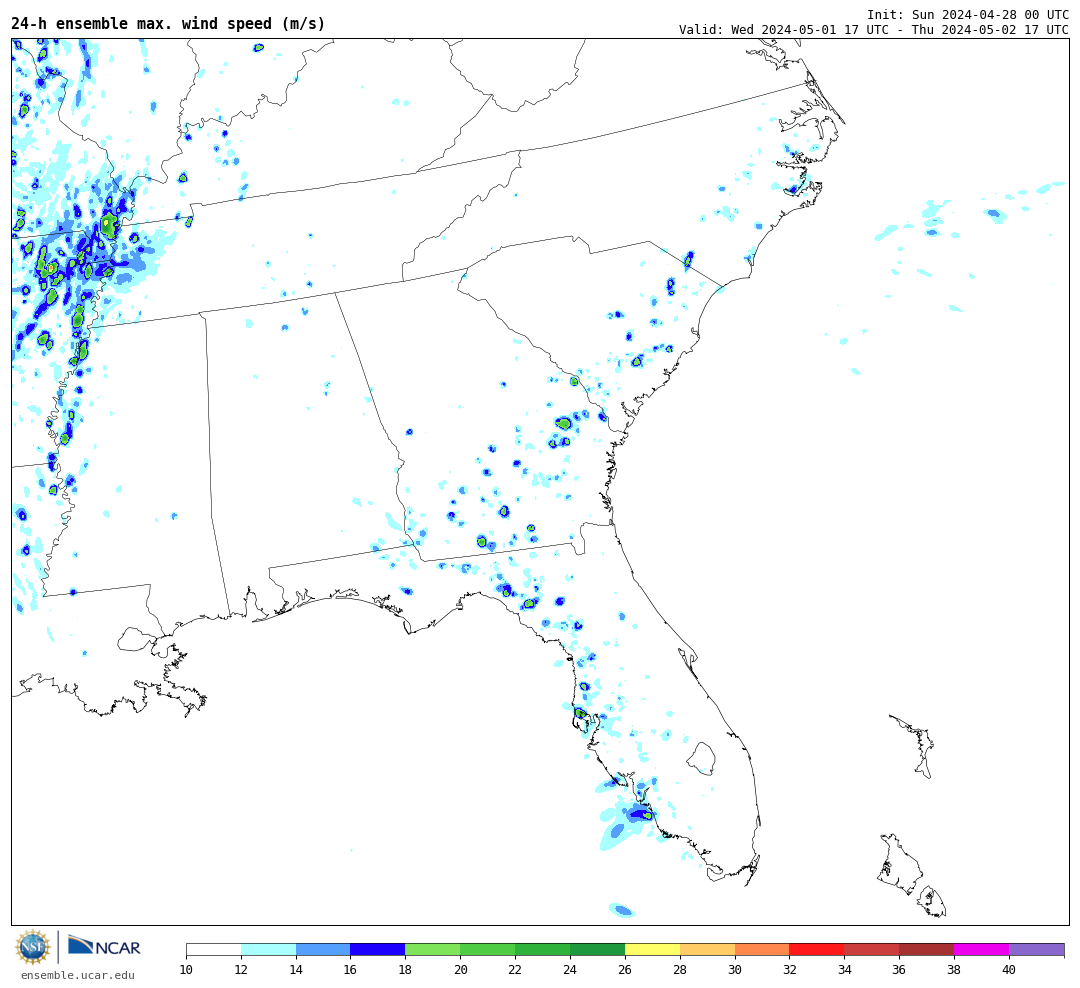Select the 38-40 magenta colorbar segment
The image size is (1080, 988).
pos(982,950)
